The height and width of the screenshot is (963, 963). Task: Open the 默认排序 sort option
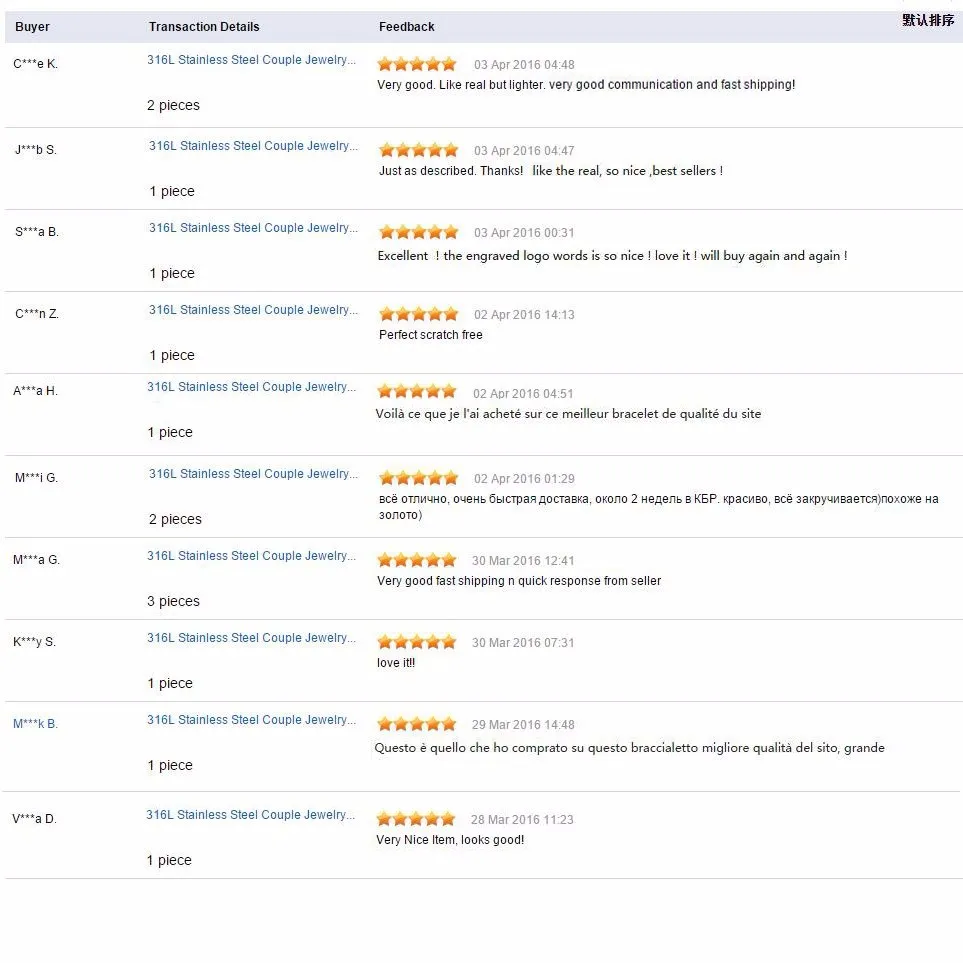[928, 20]
